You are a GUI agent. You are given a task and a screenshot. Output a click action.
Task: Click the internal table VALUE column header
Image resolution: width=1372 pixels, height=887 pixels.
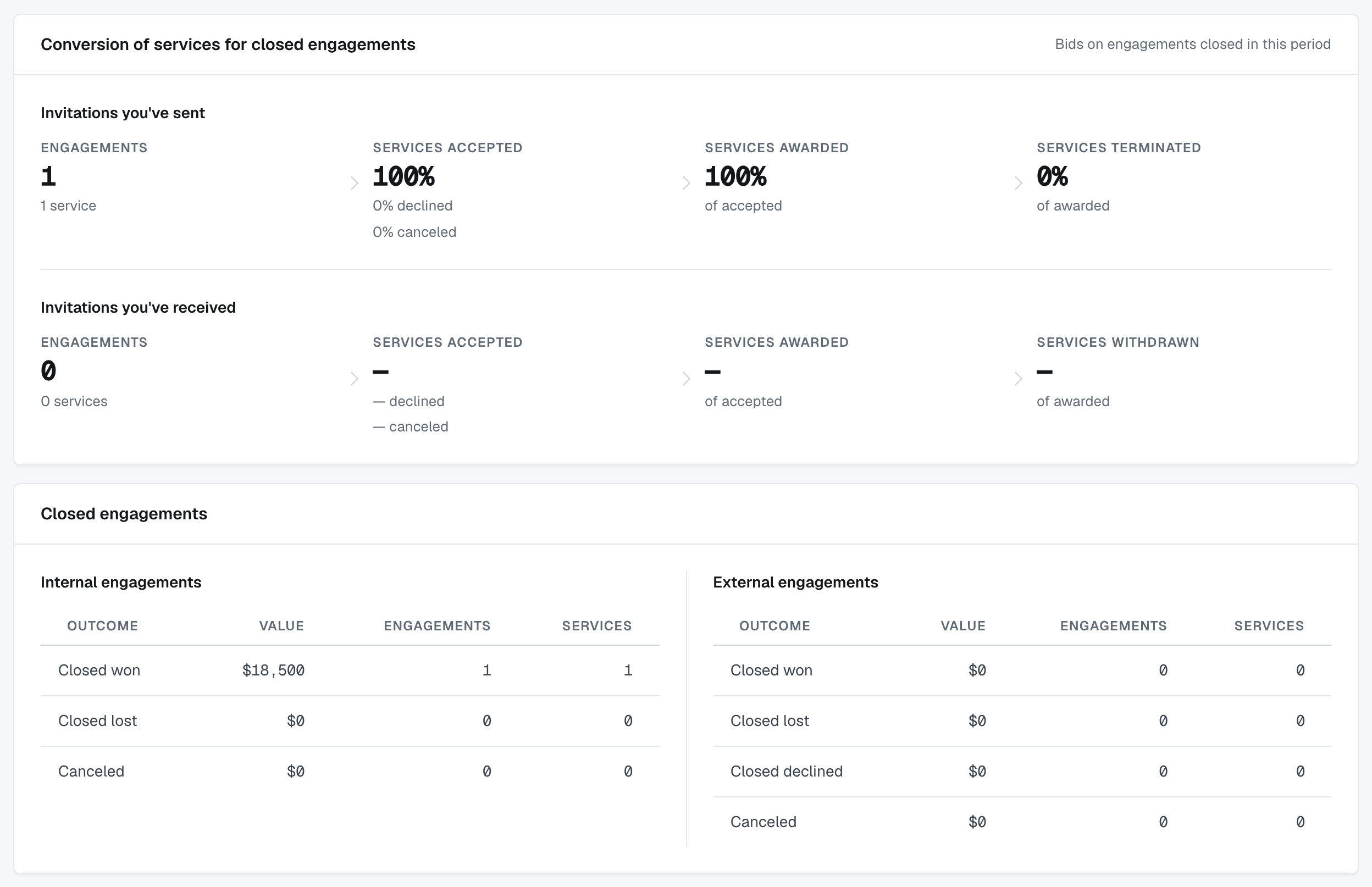click(x=281, y=626)
